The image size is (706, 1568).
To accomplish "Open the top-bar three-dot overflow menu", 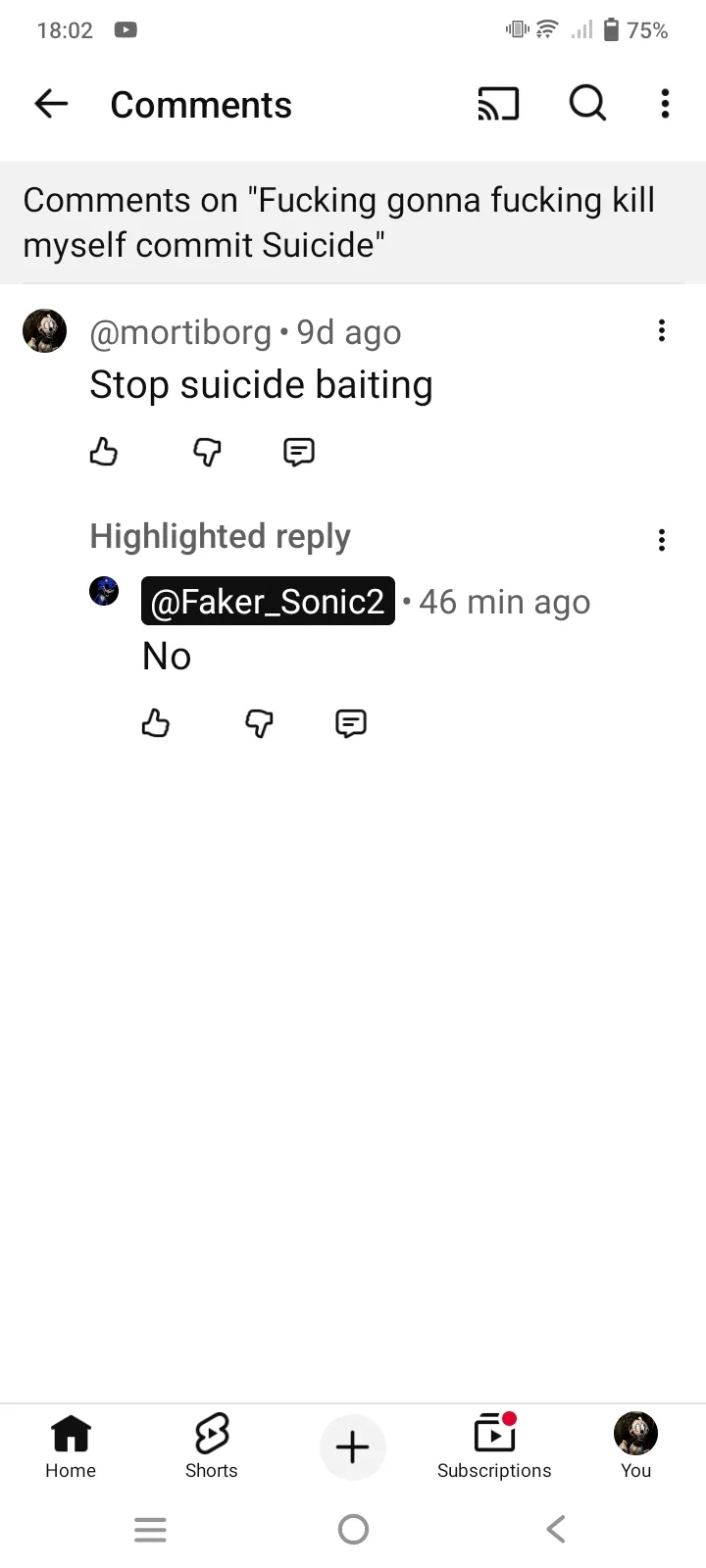I will tap(665, 104).
